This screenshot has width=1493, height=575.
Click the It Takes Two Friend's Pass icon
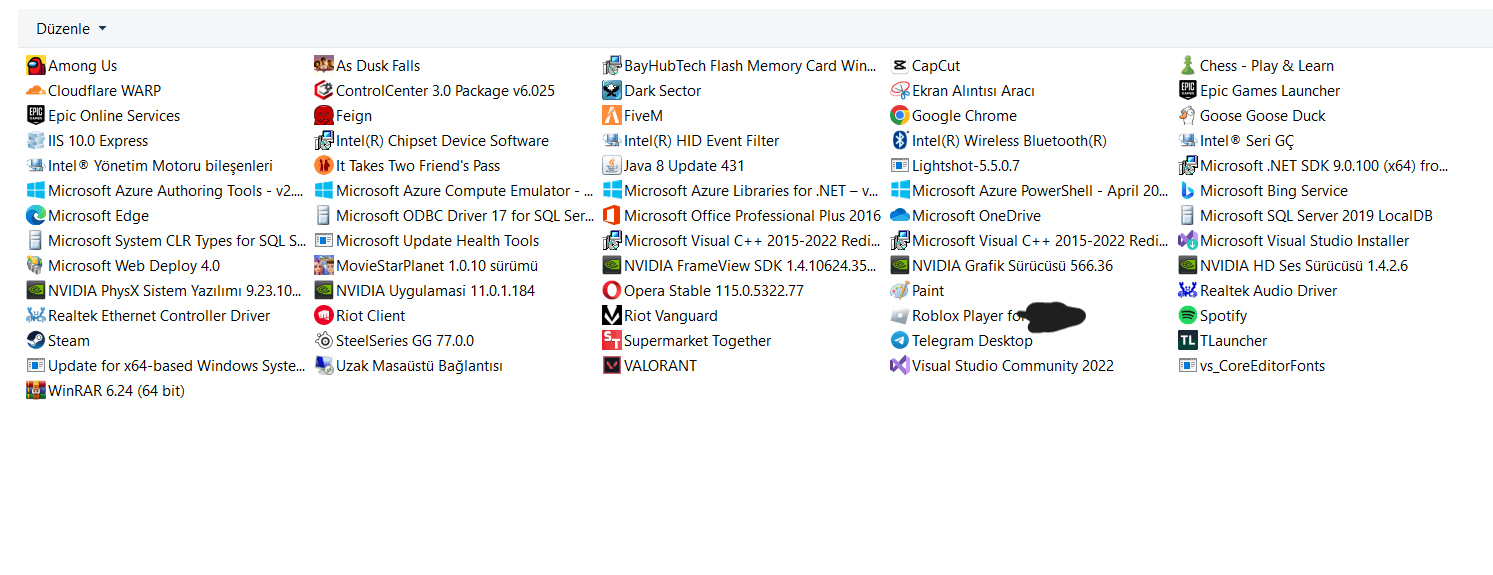(x=324, y=166)
